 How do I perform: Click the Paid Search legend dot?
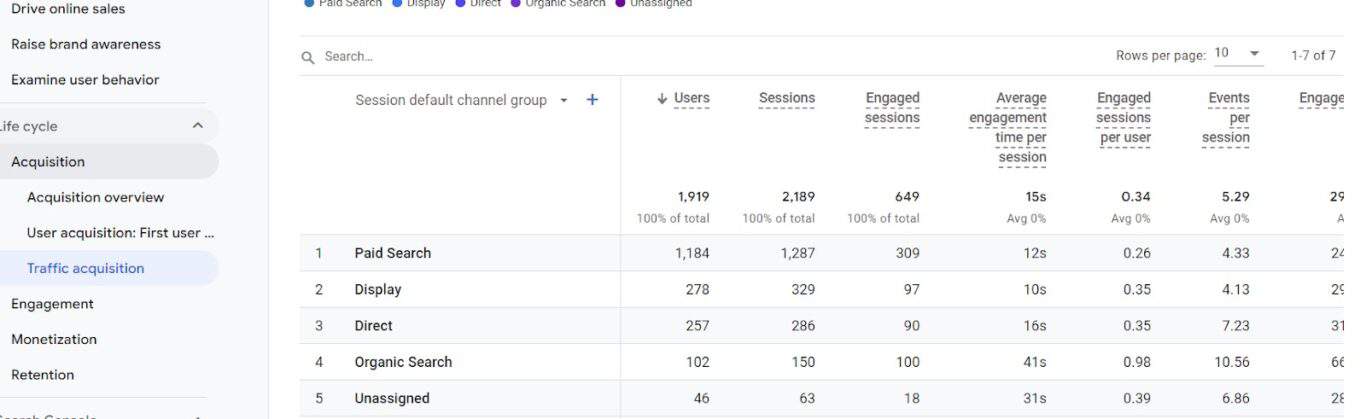[x=309, y=3]
